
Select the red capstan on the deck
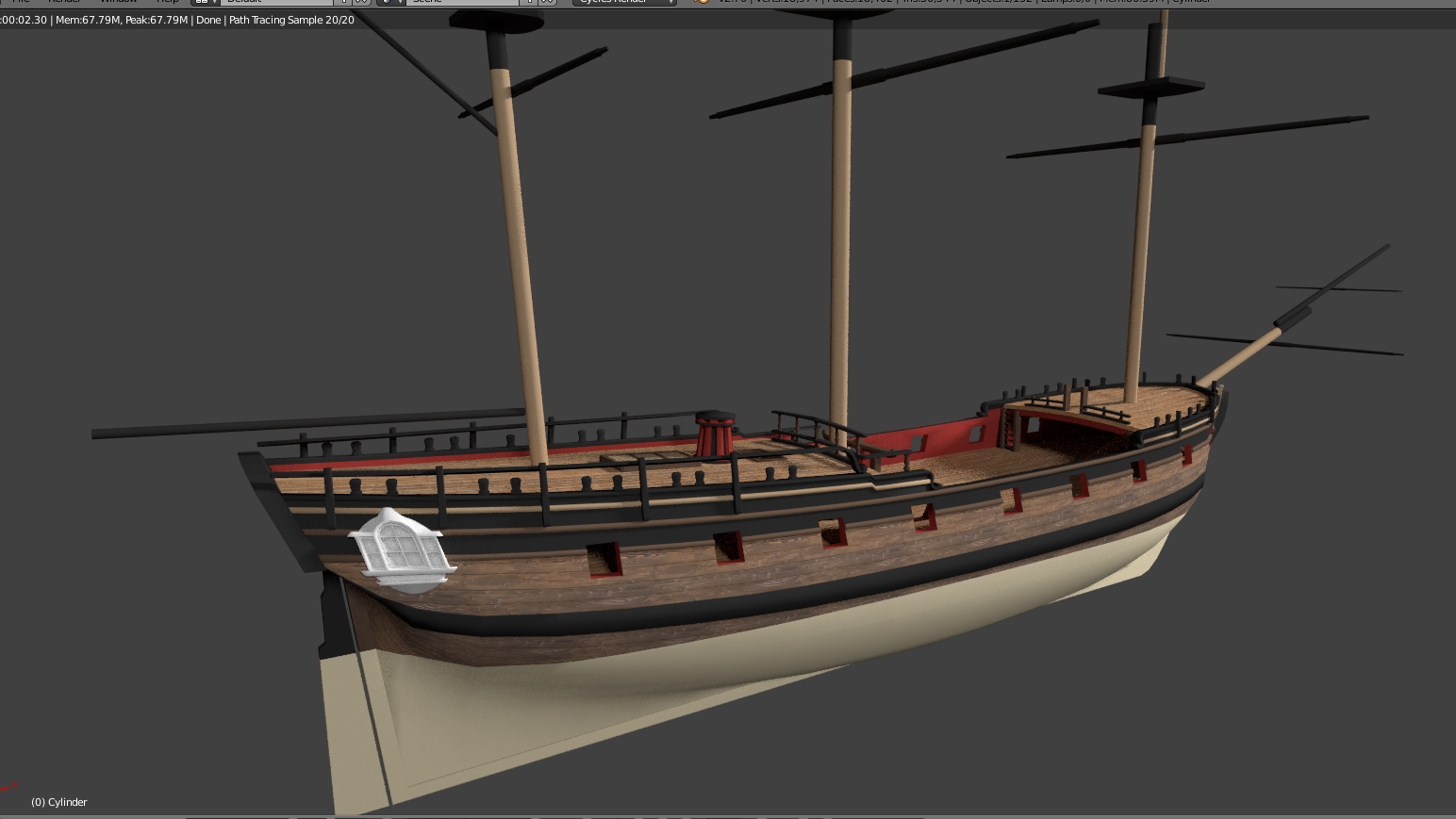[717, 434]
